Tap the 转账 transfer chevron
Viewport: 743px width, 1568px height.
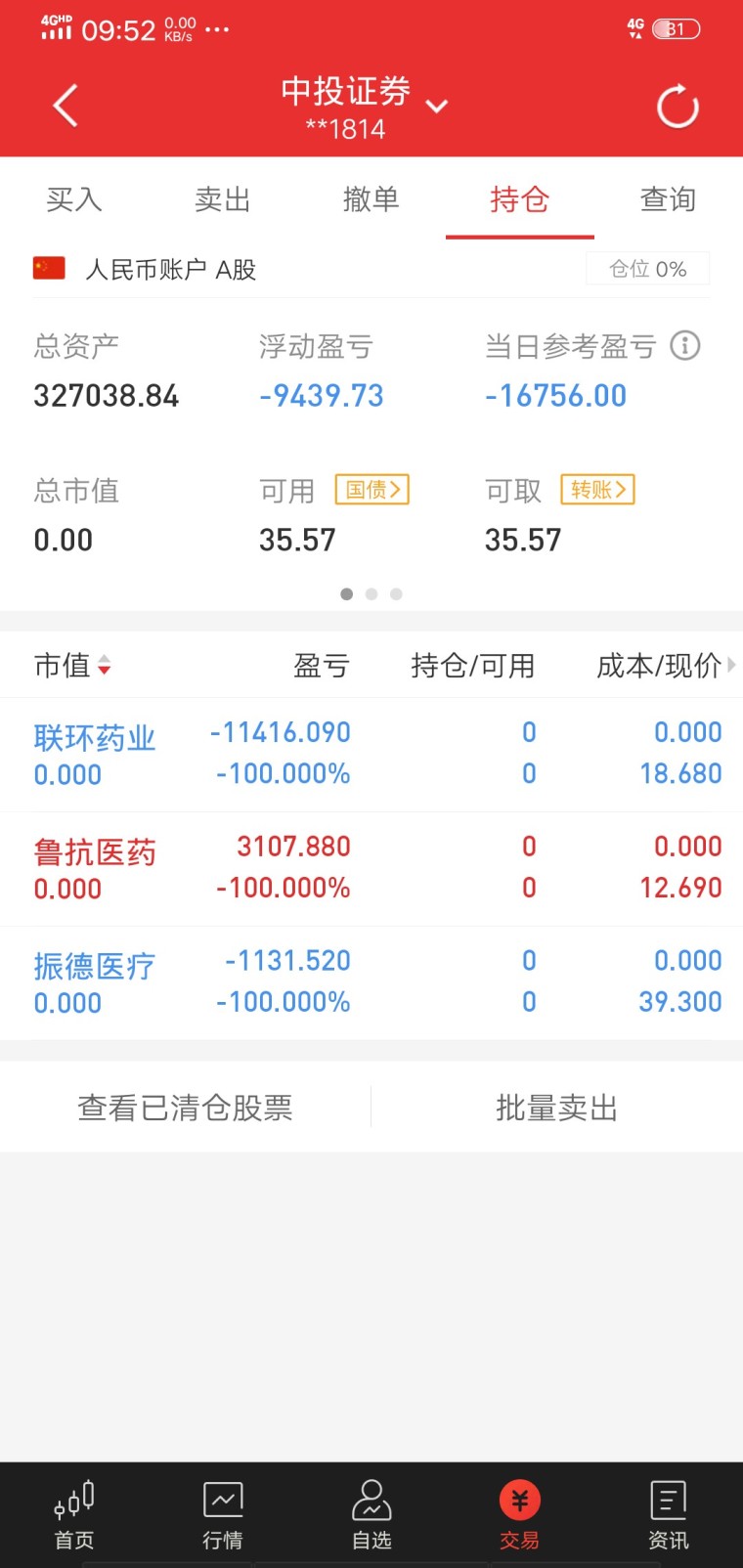(596, 490)
